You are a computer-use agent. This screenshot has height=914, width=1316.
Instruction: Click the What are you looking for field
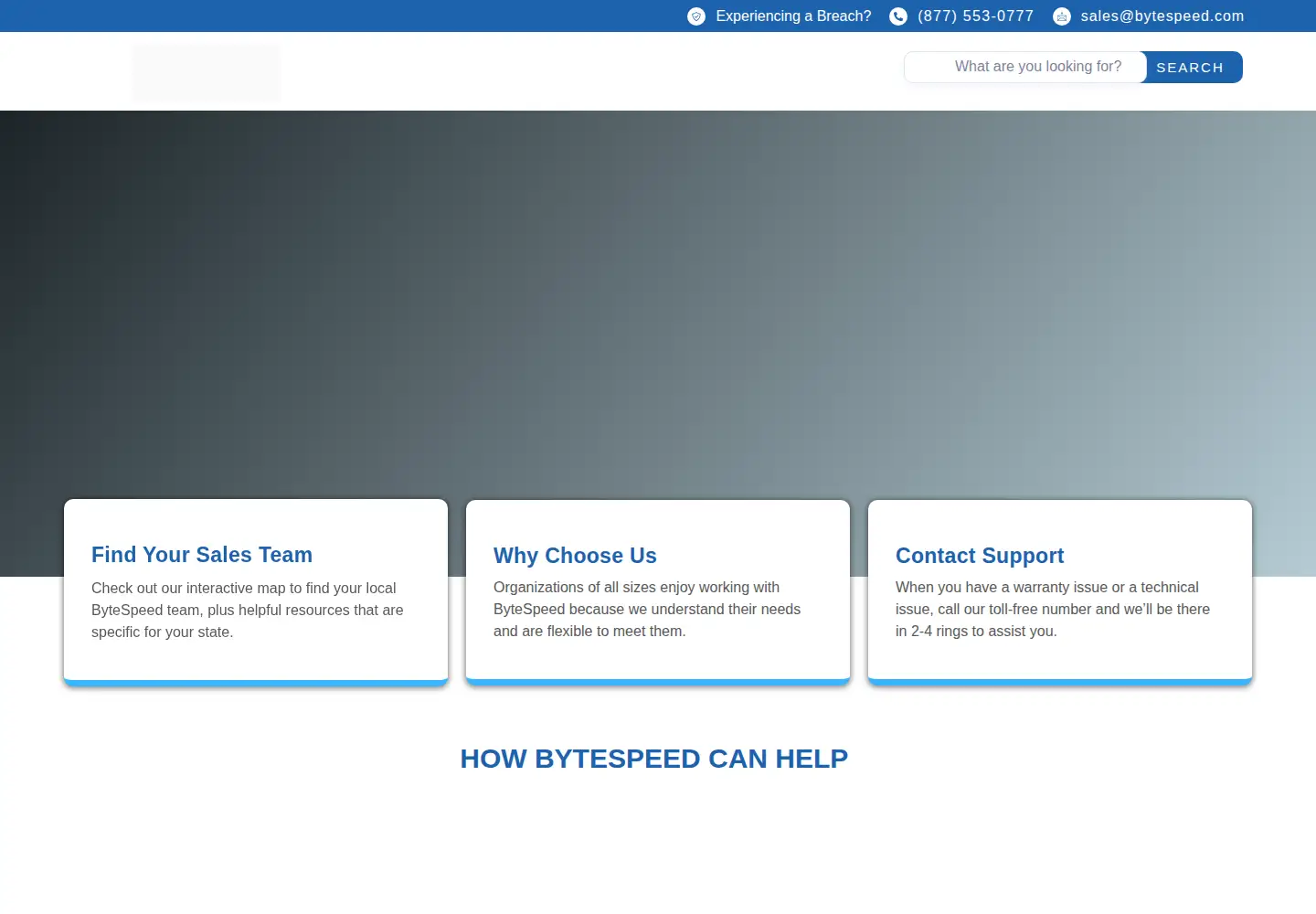pyautogui.click(x=1024, y=67)
